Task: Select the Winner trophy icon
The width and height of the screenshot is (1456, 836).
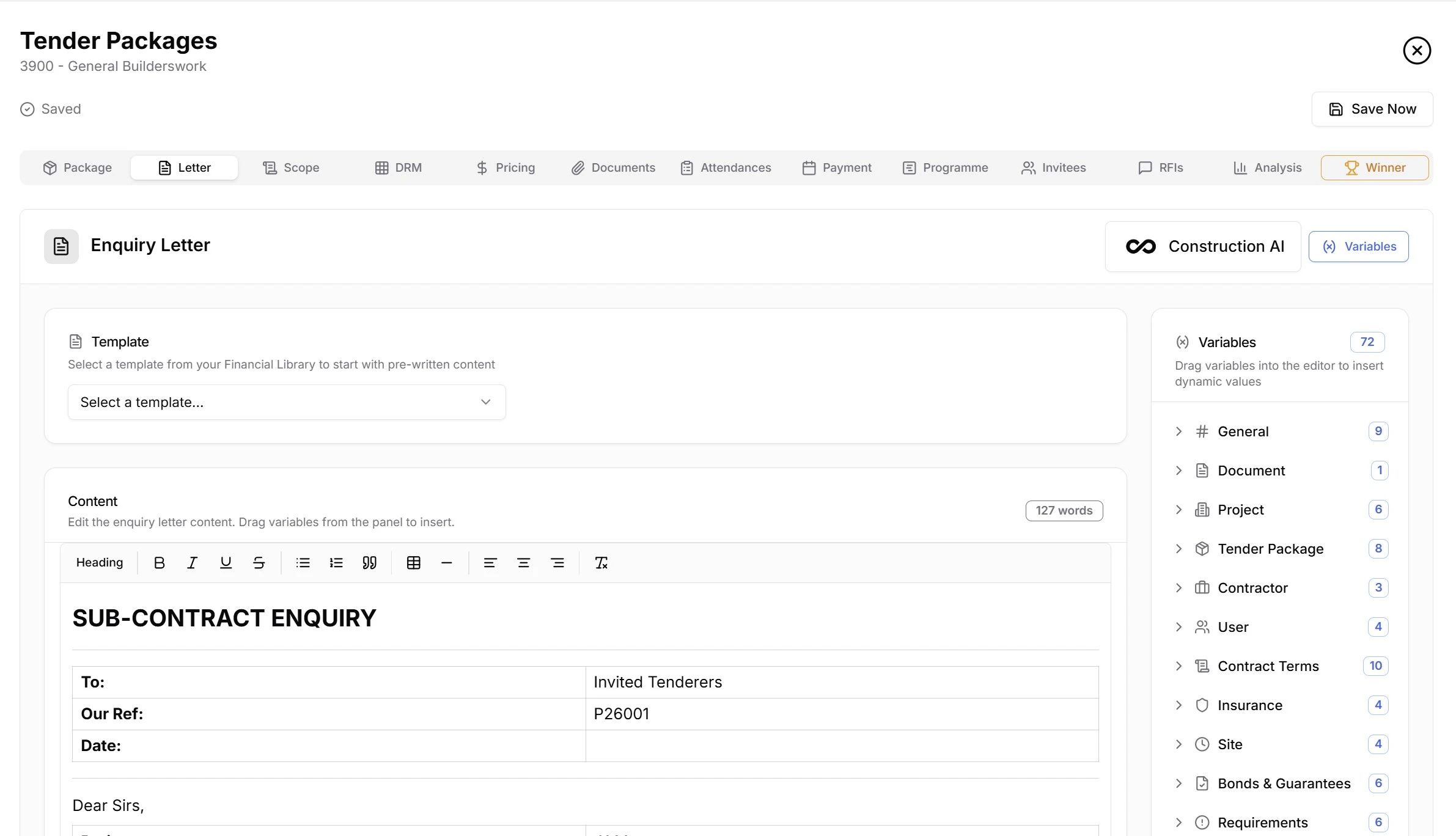Action: 1351,167
